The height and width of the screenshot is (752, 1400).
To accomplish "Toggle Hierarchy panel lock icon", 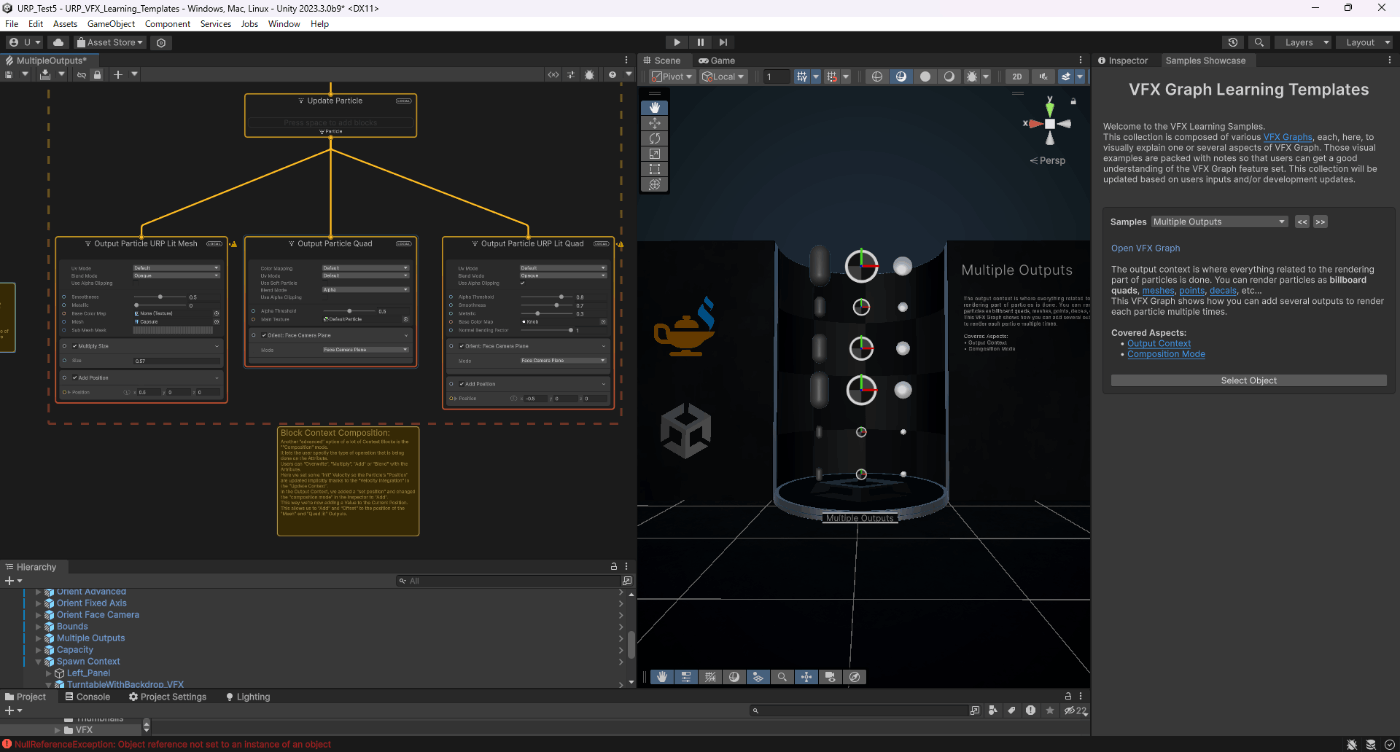I will [614, 567].
